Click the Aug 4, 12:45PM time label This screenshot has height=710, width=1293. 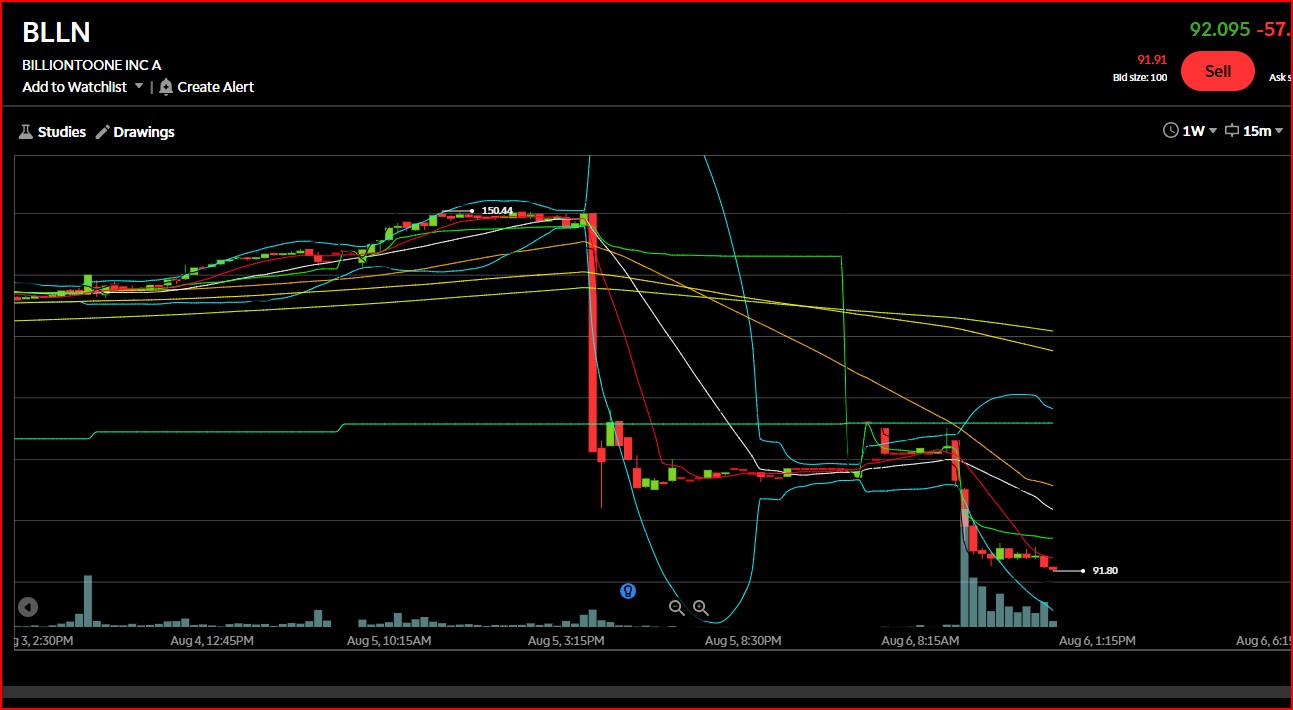(x=210, y=640)
